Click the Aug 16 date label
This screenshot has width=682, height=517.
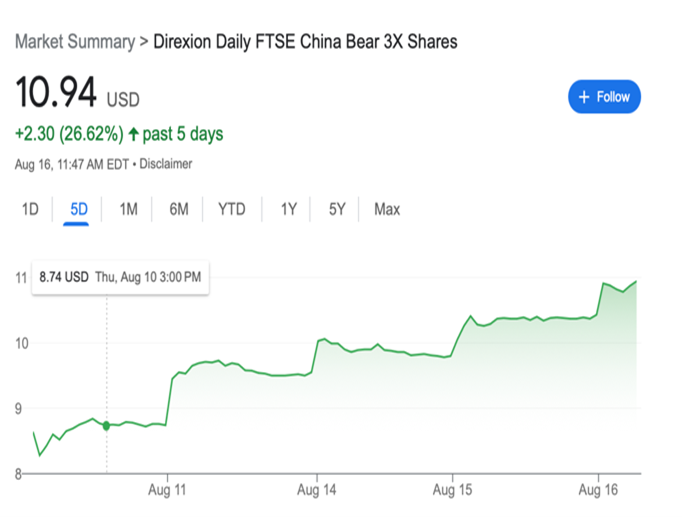(x=598, y=492)
